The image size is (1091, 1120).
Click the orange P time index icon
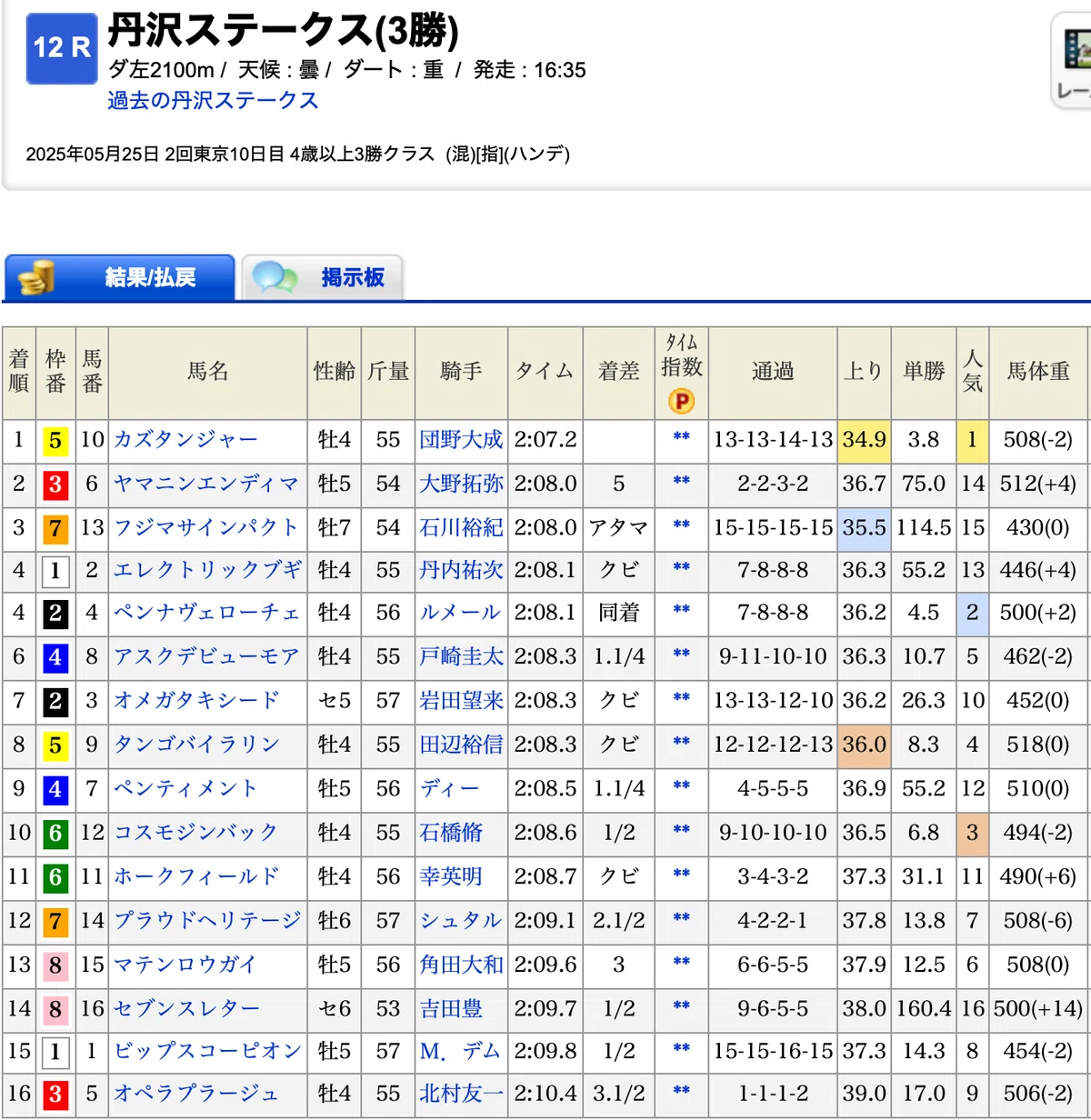pos(681,400)
